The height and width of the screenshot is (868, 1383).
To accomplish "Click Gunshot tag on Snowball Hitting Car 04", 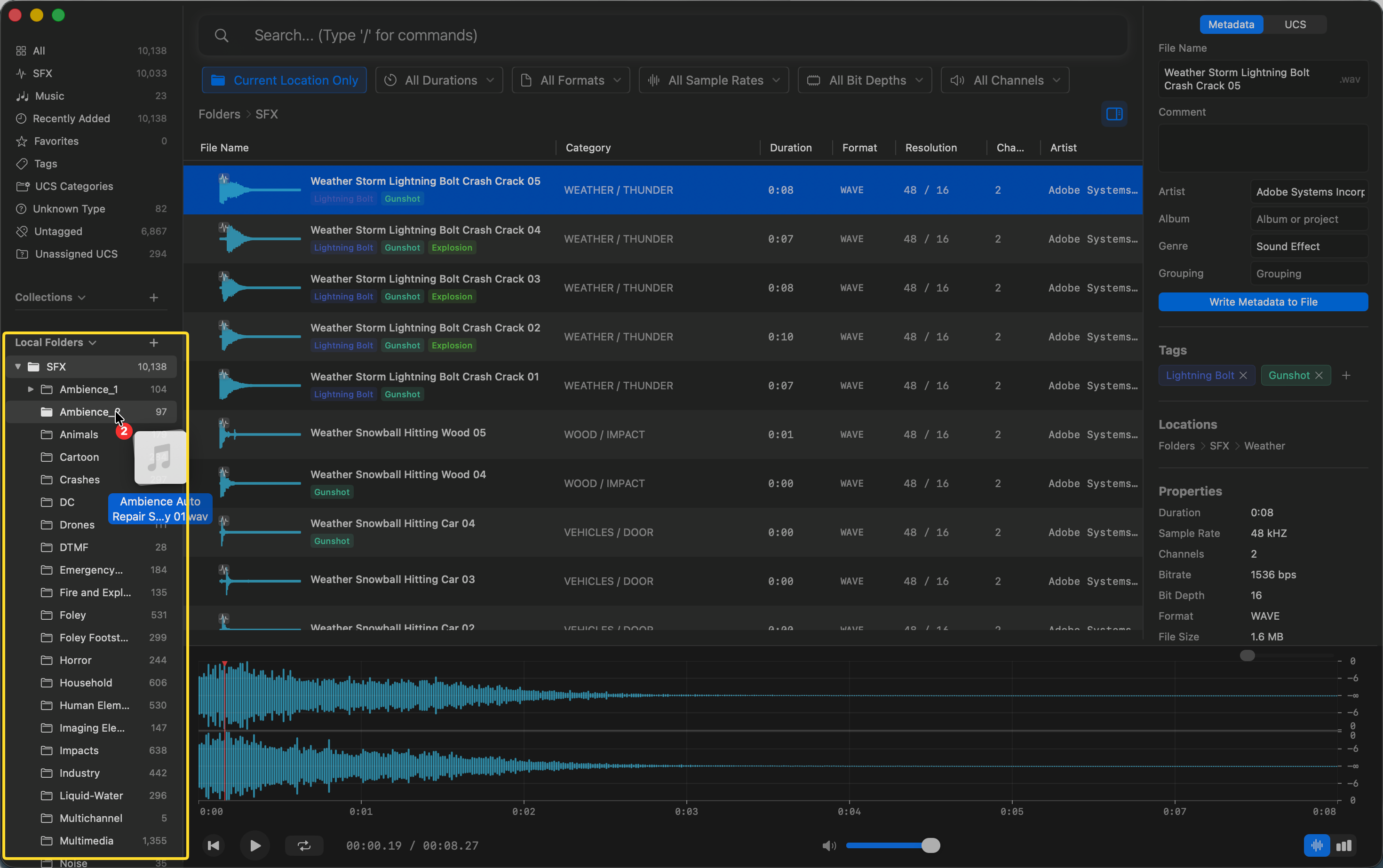I will 332,541.
